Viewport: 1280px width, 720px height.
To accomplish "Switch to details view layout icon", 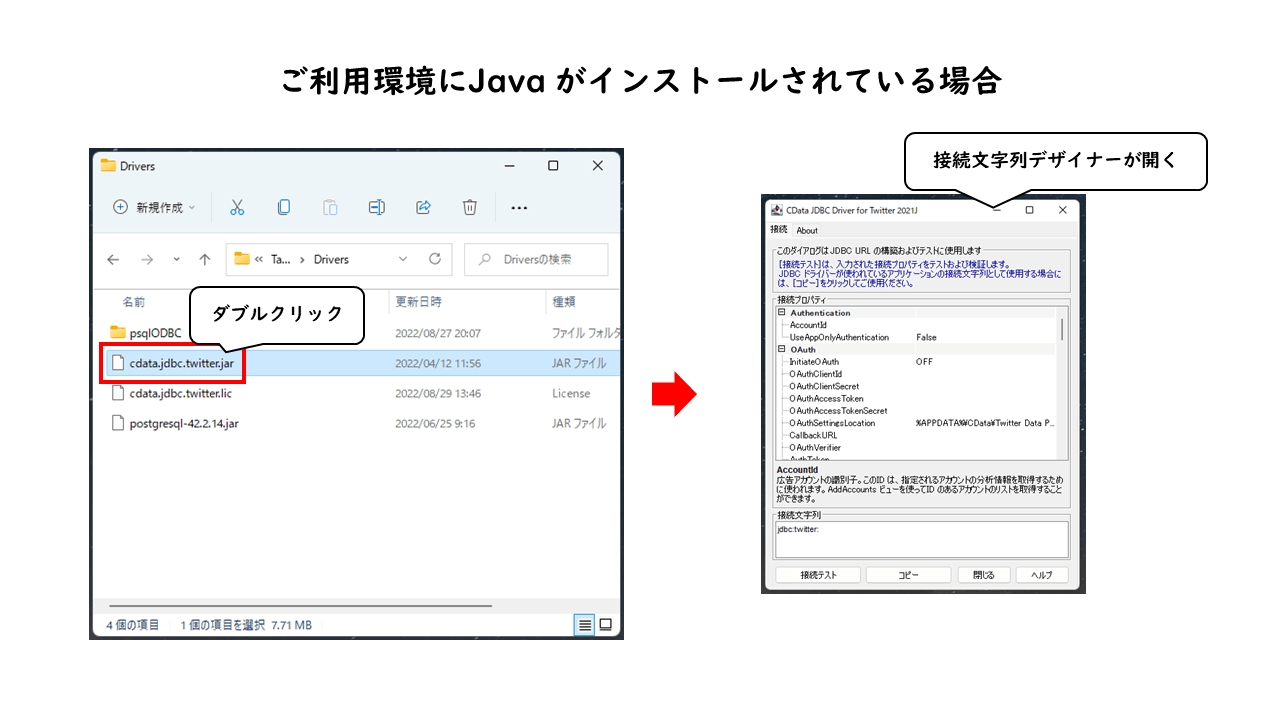I will pos(584,625).
